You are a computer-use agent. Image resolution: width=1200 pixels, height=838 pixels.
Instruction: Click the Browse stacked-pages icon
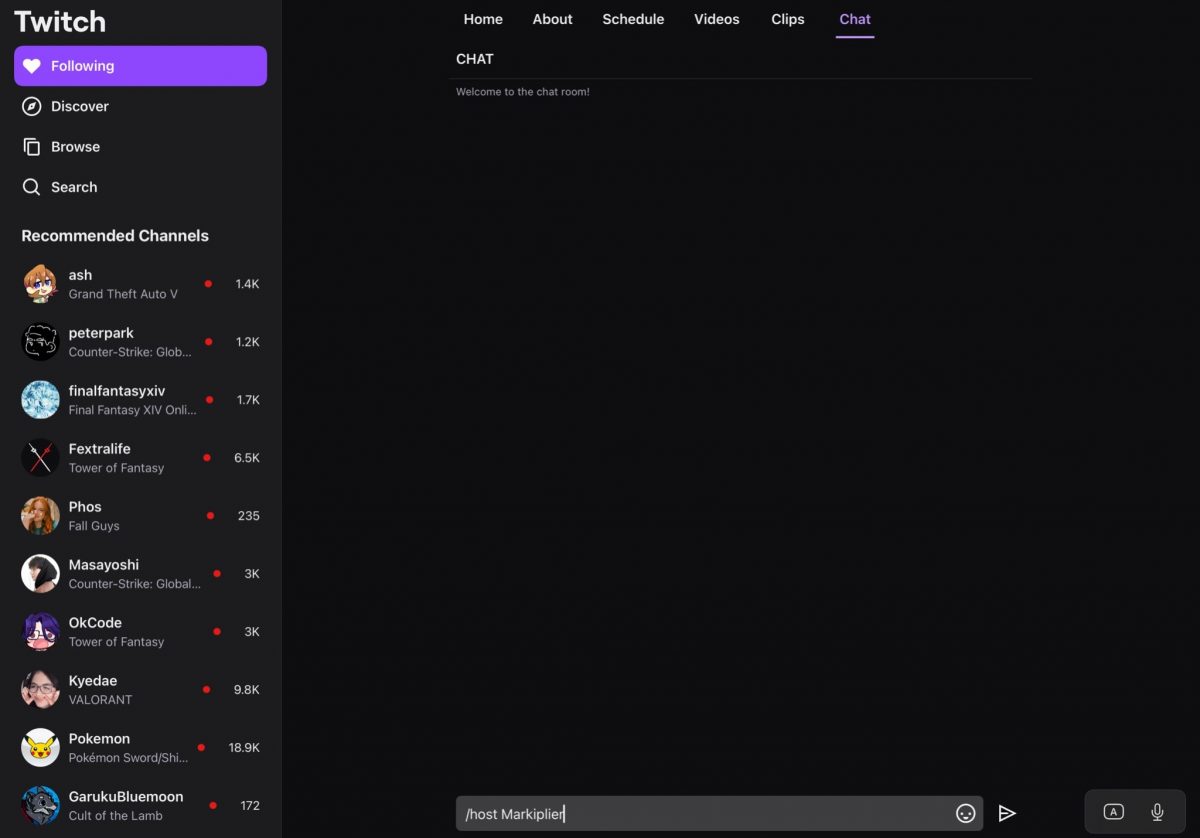32,147
